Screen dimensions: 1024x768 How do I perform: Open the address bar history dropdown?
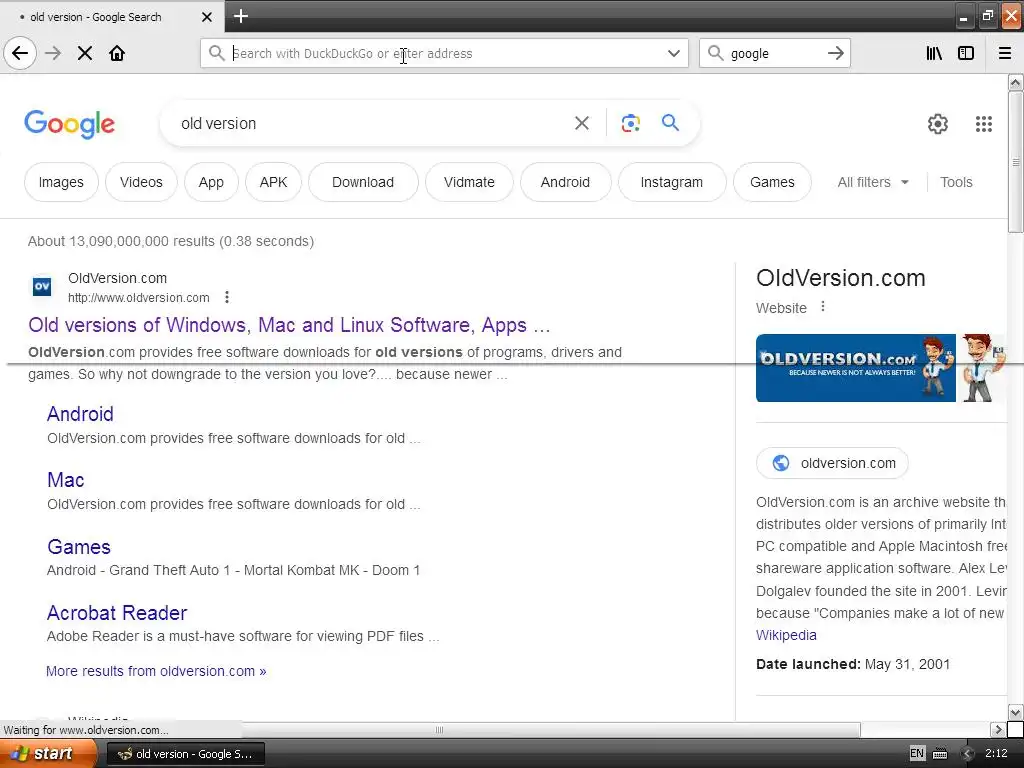click(673, 54)
